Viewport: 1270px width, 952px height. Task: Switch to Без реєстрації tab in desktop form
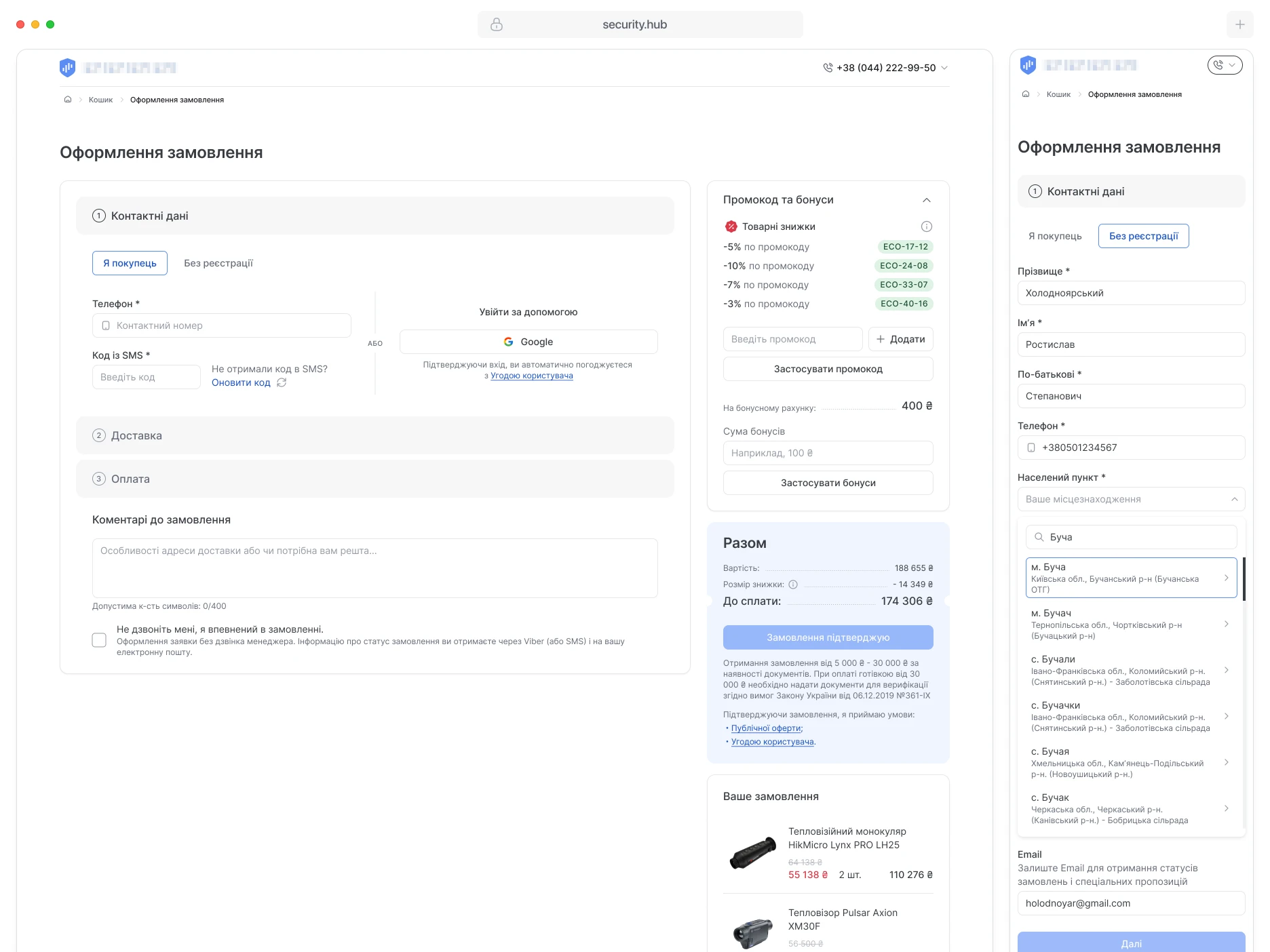(x=218, y=263)
